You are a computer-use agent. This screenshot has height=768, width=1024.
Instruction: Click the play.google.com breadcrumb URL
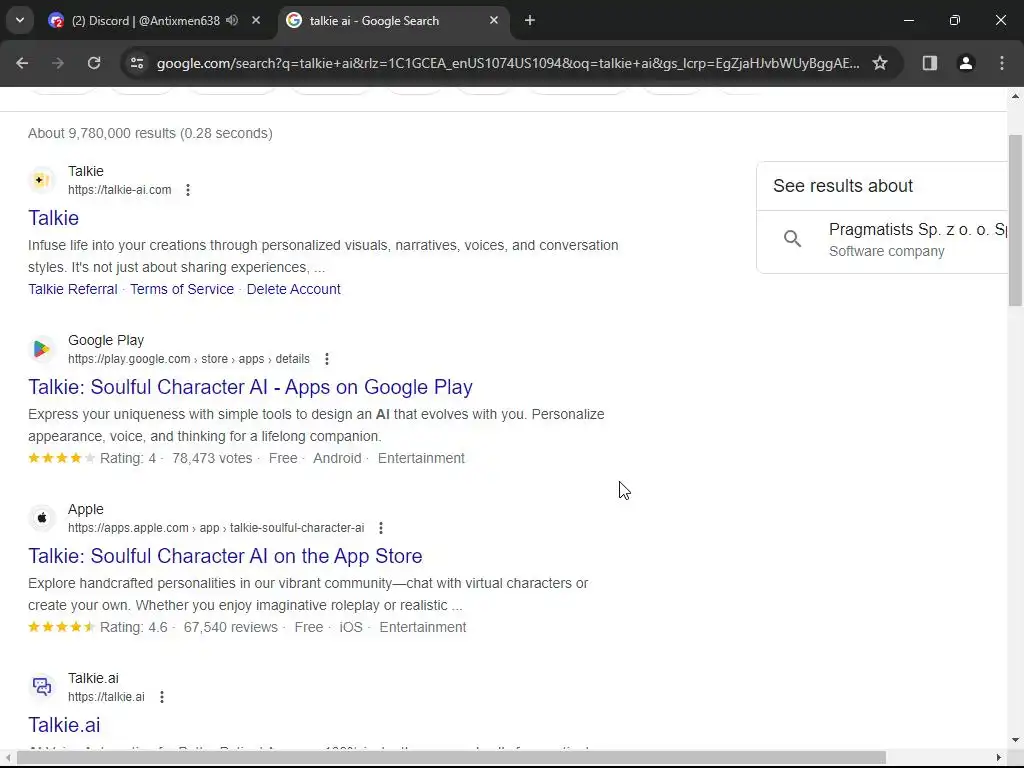pyautogui.click(x=189, y=359)
